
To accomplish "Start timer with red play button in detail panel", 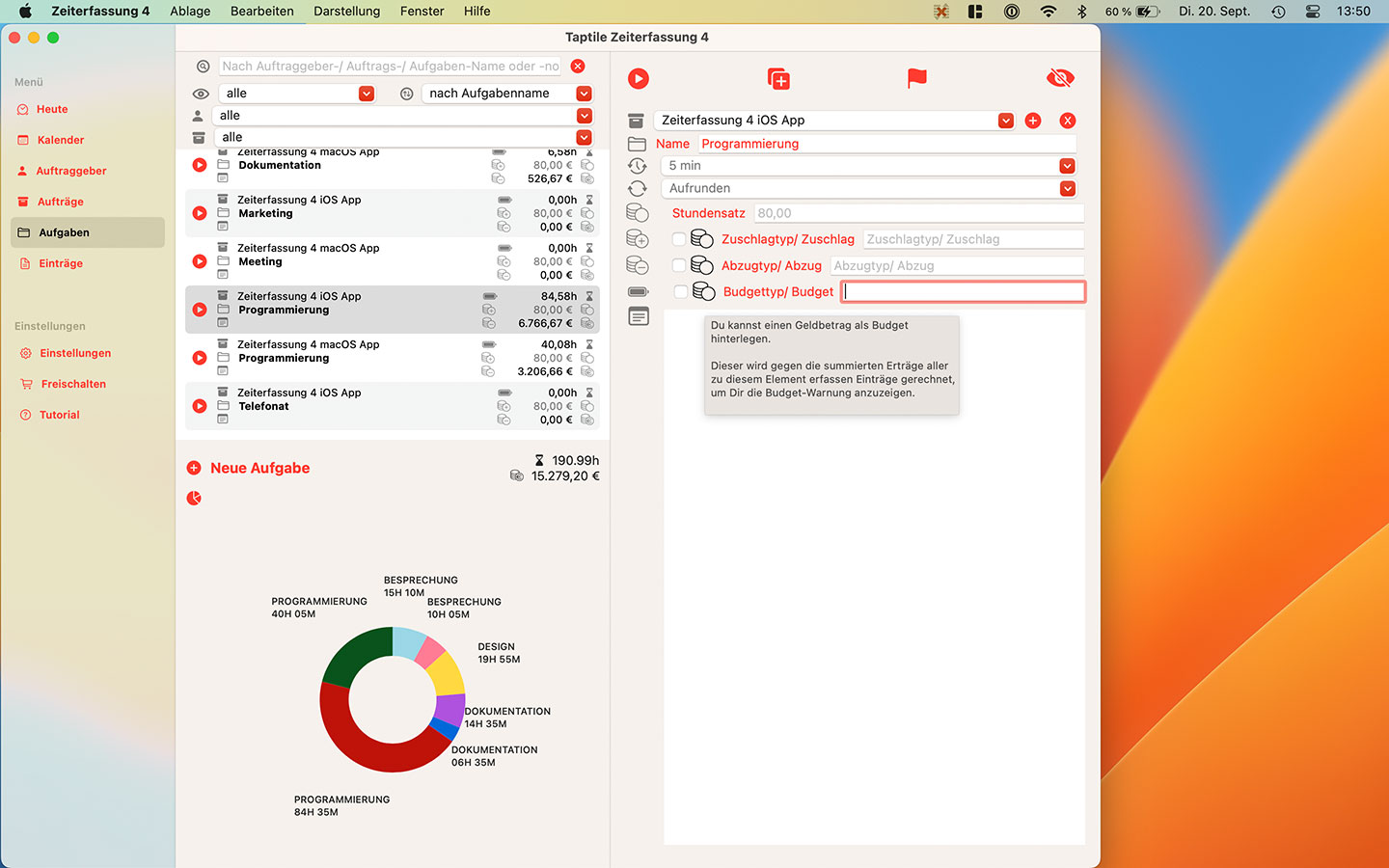I will [639, 79].
